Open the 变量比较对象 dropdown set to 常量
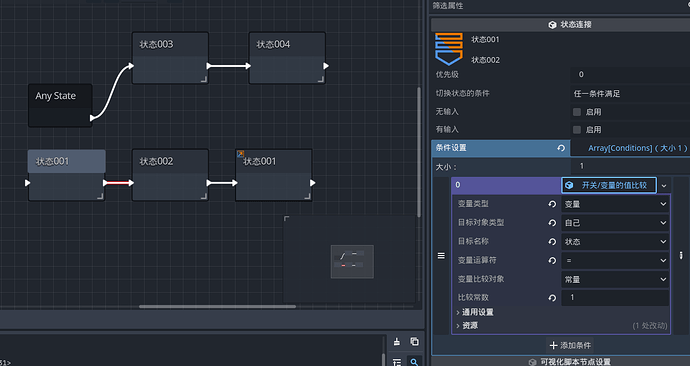 point(616,279)
